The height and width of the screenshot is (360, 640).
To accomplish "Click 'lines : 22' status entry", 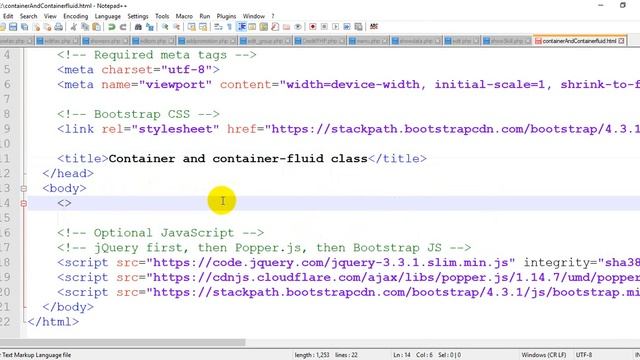I will (346, 355).
